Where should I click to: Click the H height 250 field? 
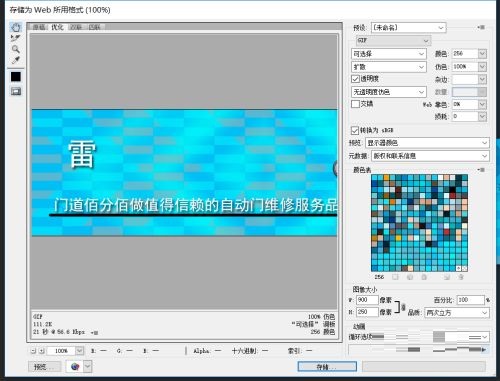point(367,312)
